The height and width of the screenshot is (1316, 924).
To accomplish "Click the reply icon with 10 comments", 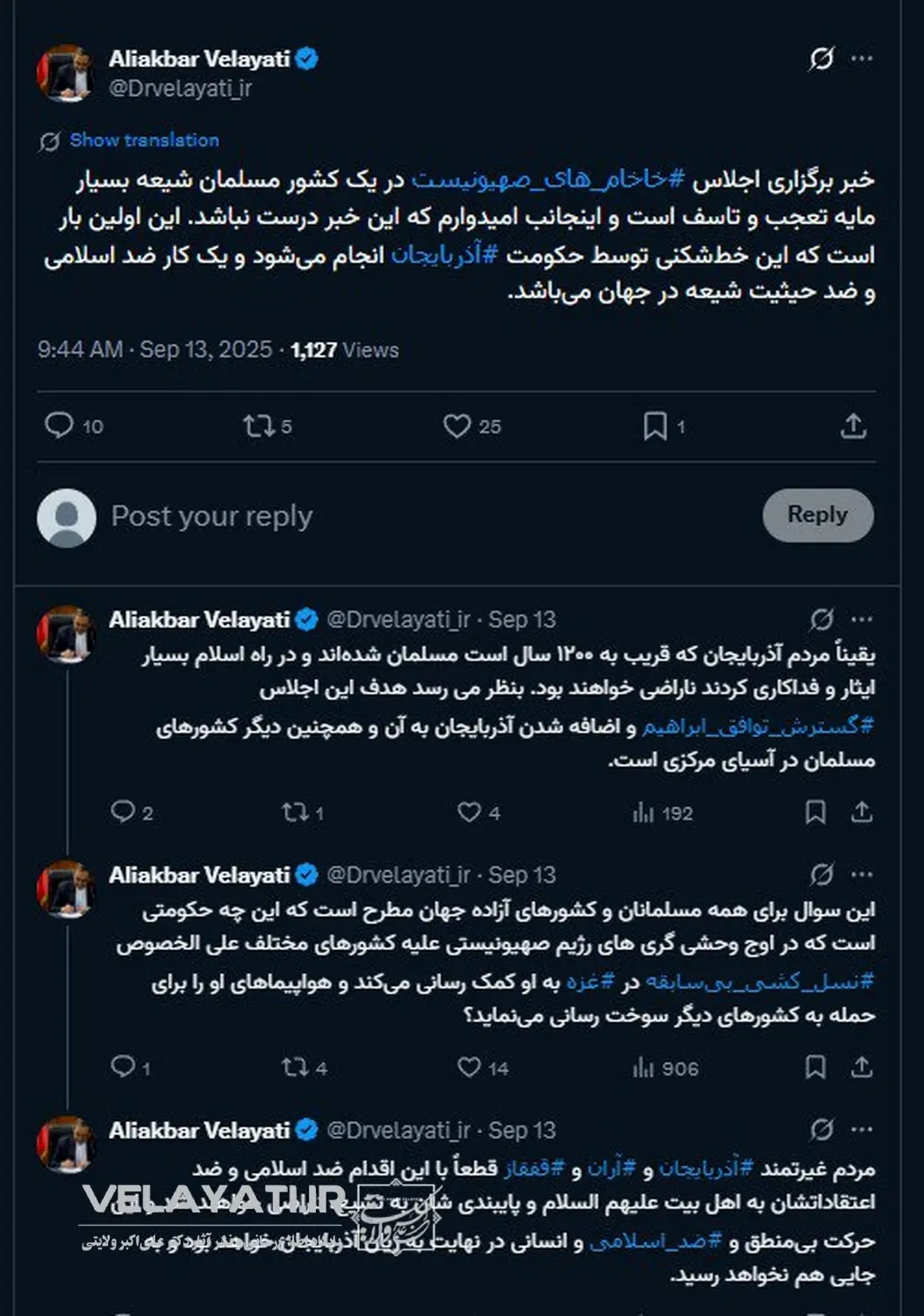I will point(59,426).
